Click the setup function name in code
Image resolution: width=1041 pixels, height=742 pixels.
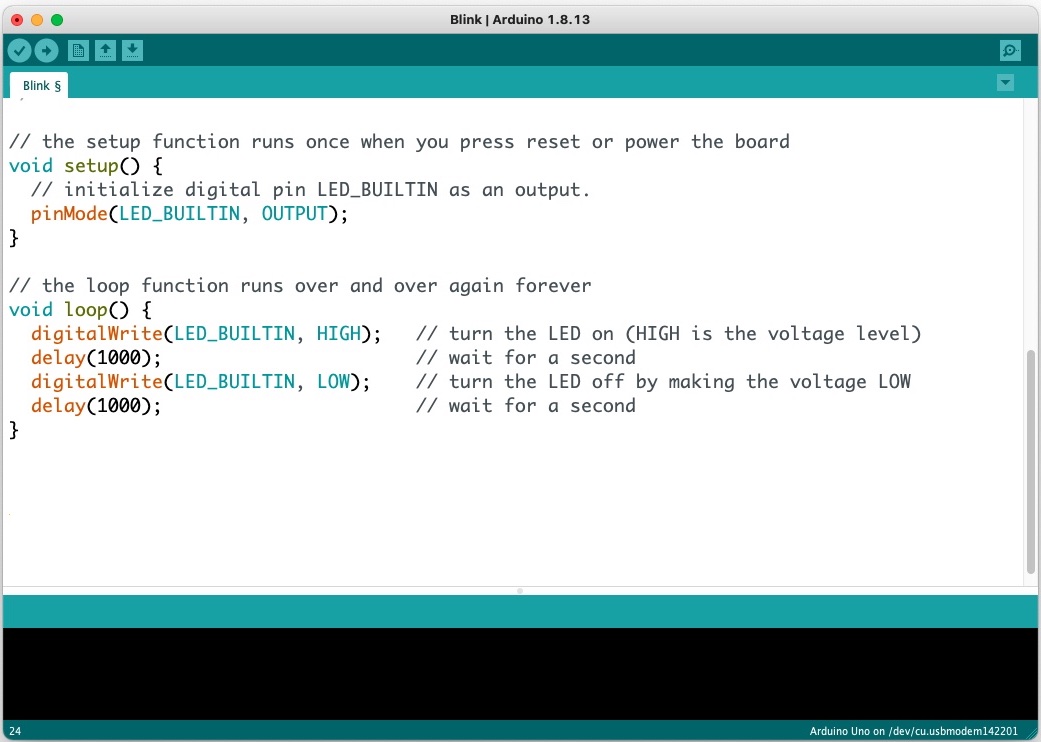(91, 166)
